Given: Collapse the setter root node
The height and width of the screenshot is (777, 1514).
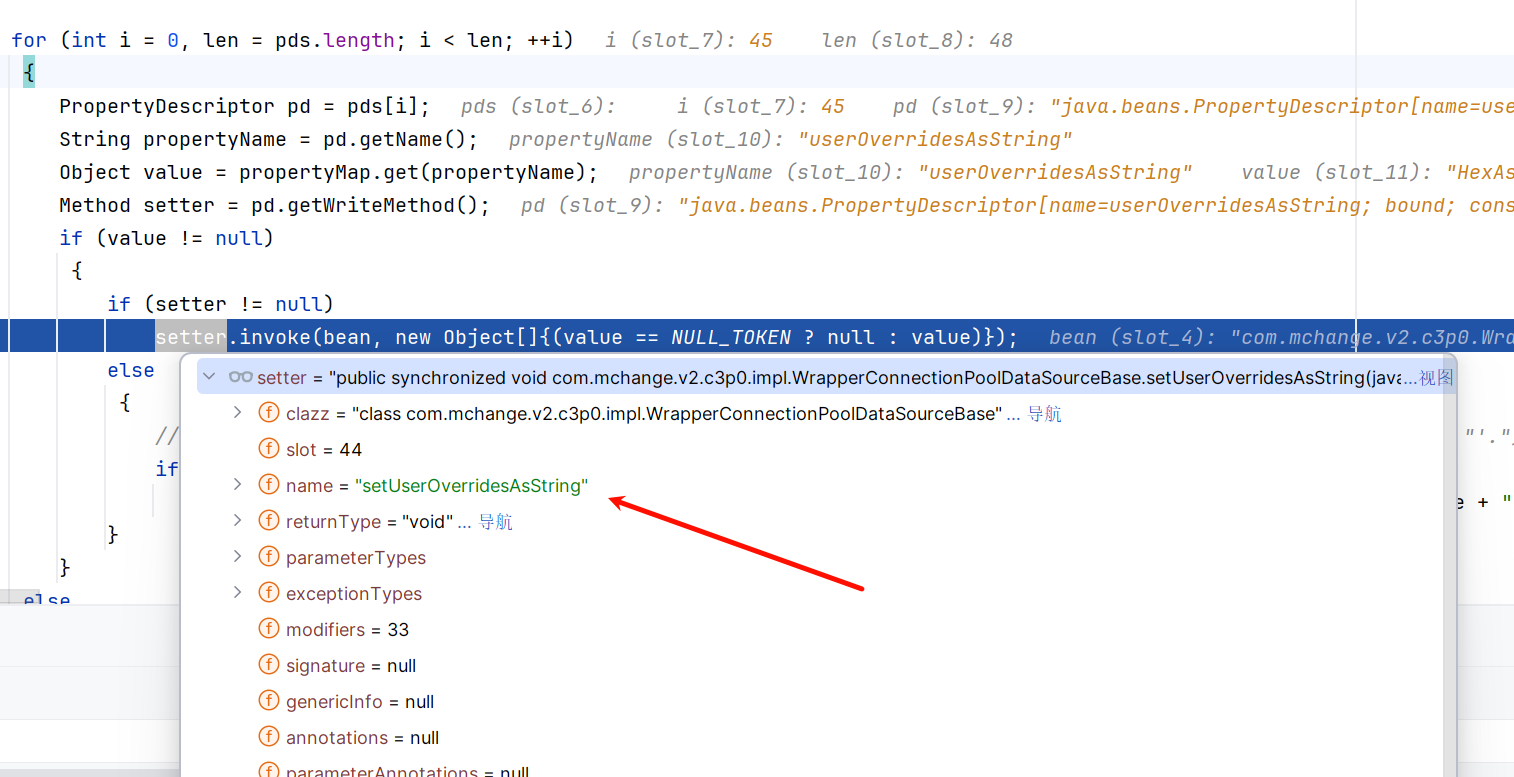Looking at the screenshot, I should (x=209, y=377).
